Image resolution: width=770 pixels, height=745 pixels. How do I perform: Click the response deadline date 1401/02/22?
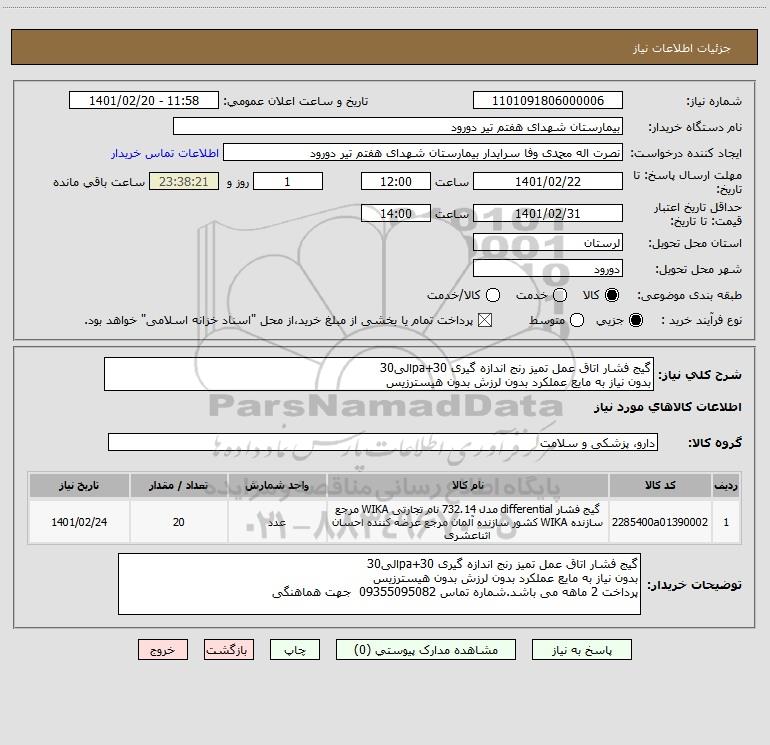coord(548,181)
